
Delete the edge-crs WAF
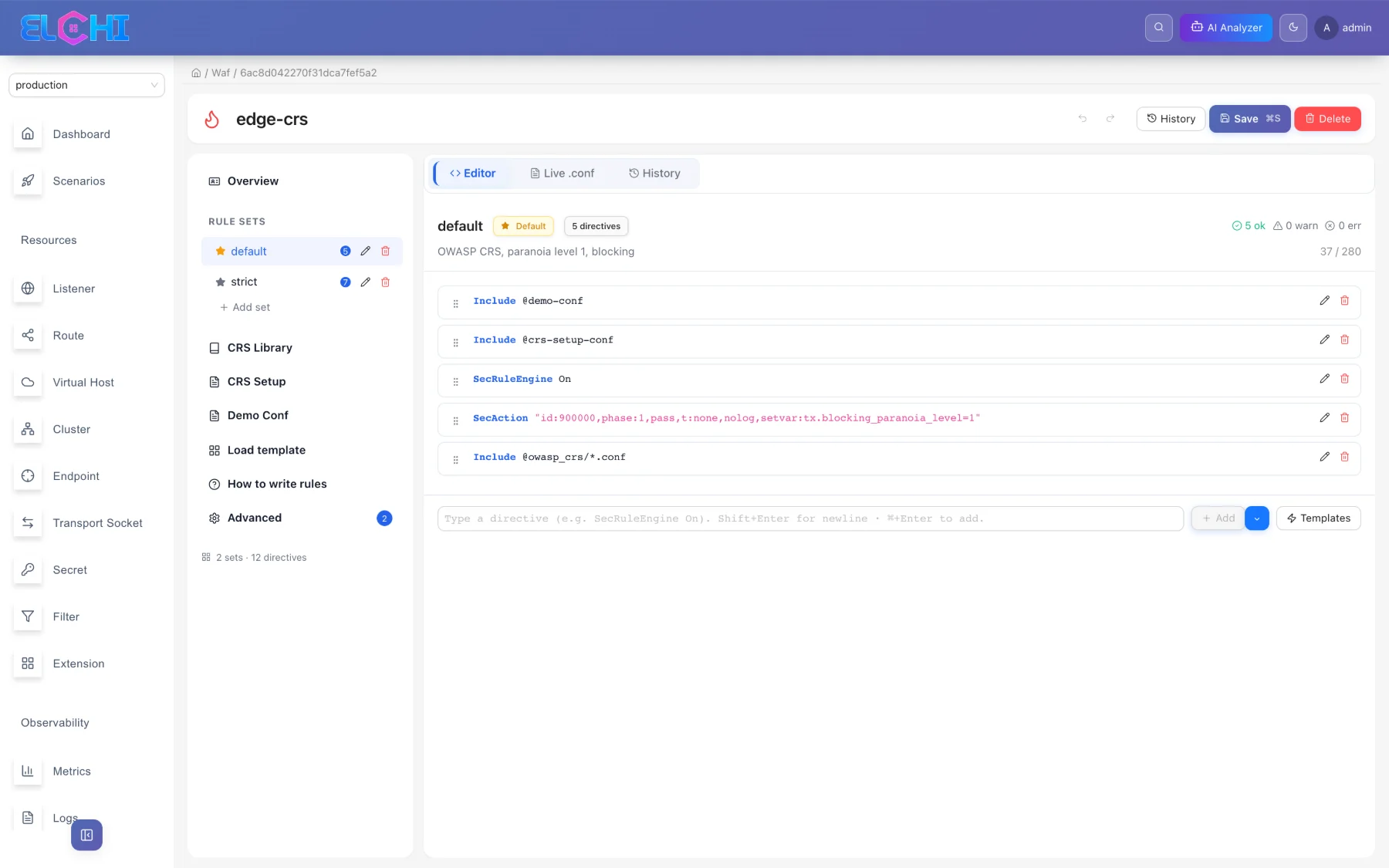pos(1327,119)
